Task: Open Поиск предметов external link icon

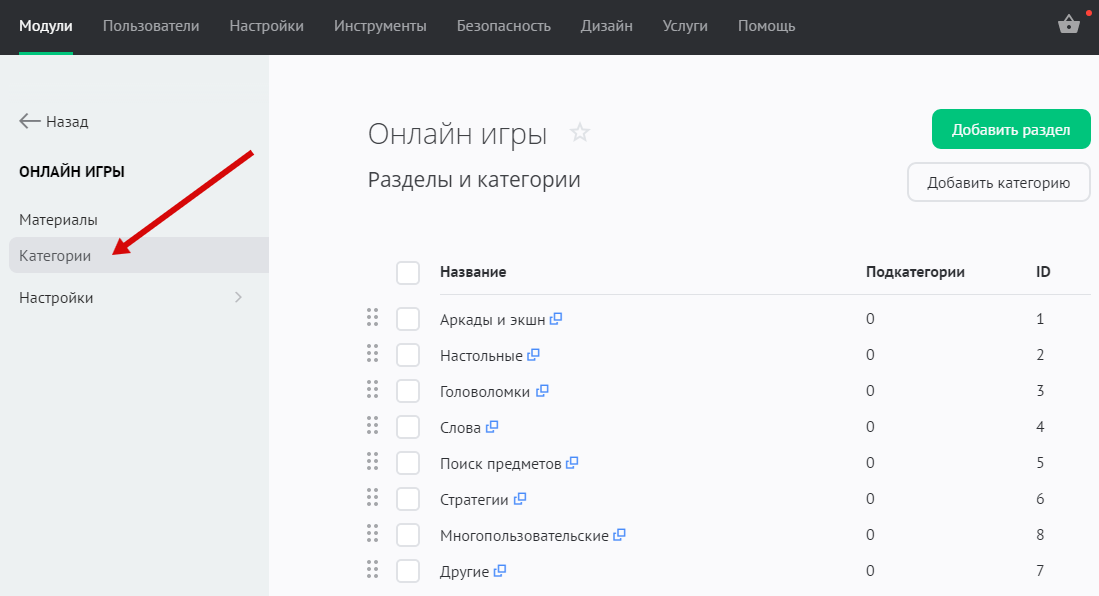Action: tap(572, 463)
